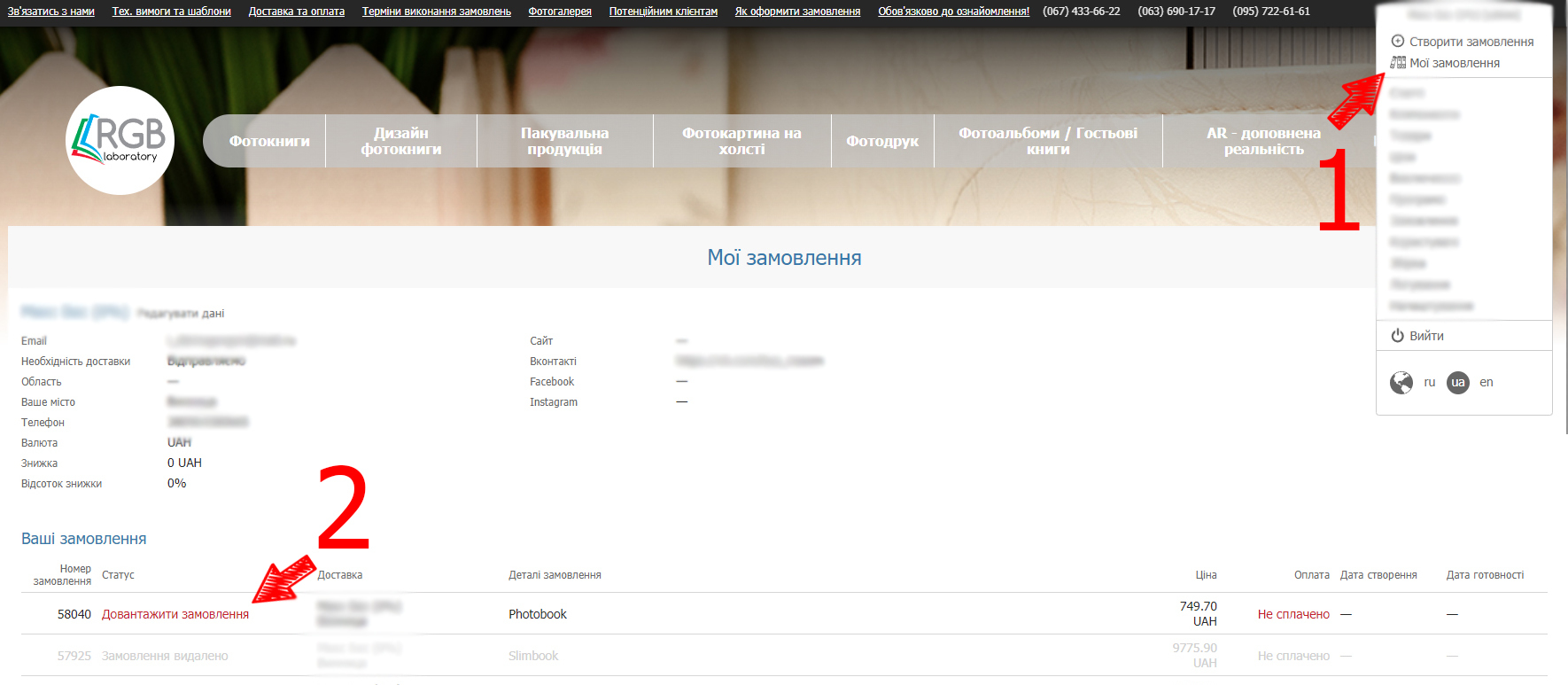
Task: Click Редагувати дані link
Action: [x=181, y=314]
